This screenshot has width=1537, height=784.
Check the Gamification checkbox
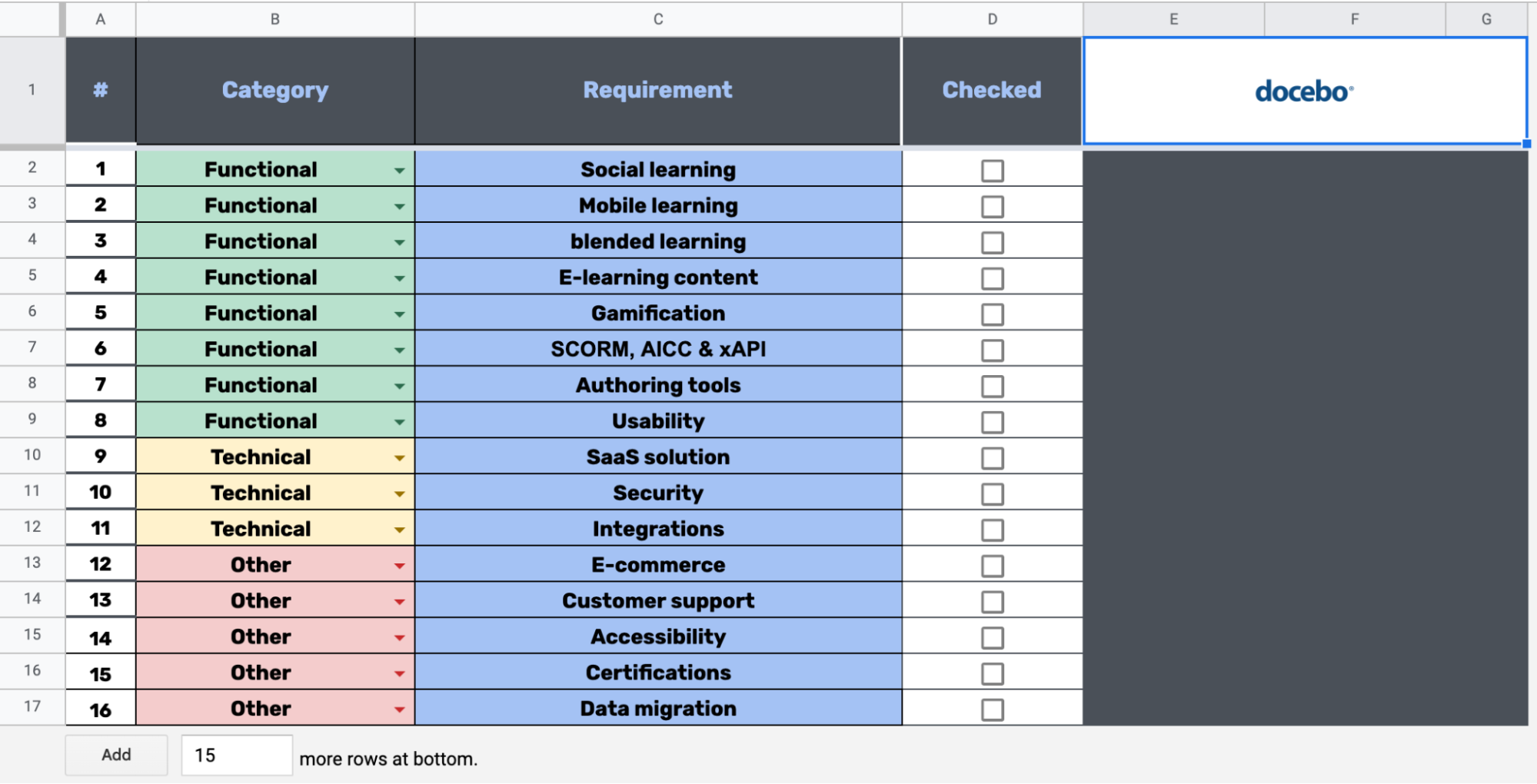tap(992, 314)
